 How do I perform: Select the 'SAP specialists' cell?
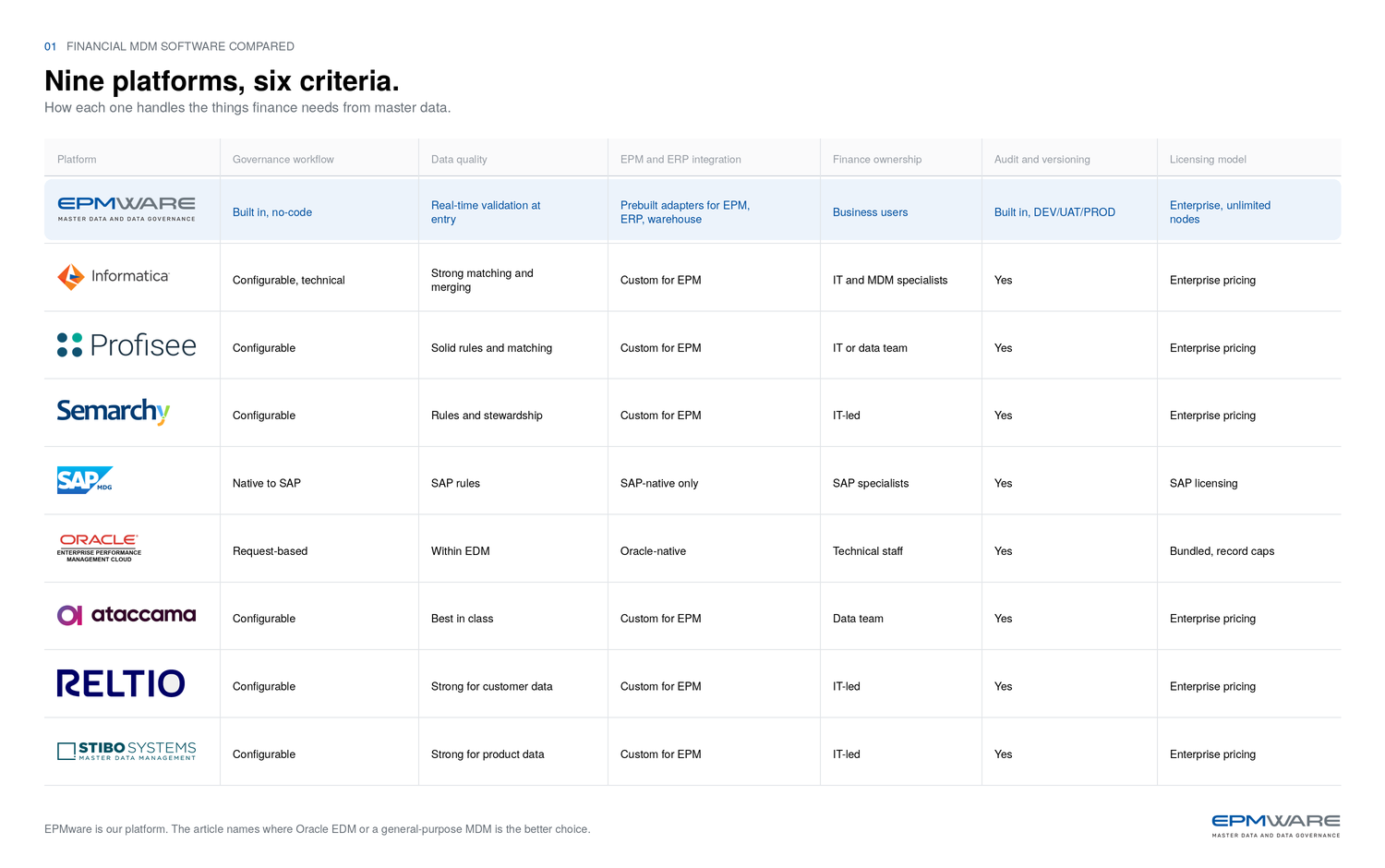click(x=871, y=483)
